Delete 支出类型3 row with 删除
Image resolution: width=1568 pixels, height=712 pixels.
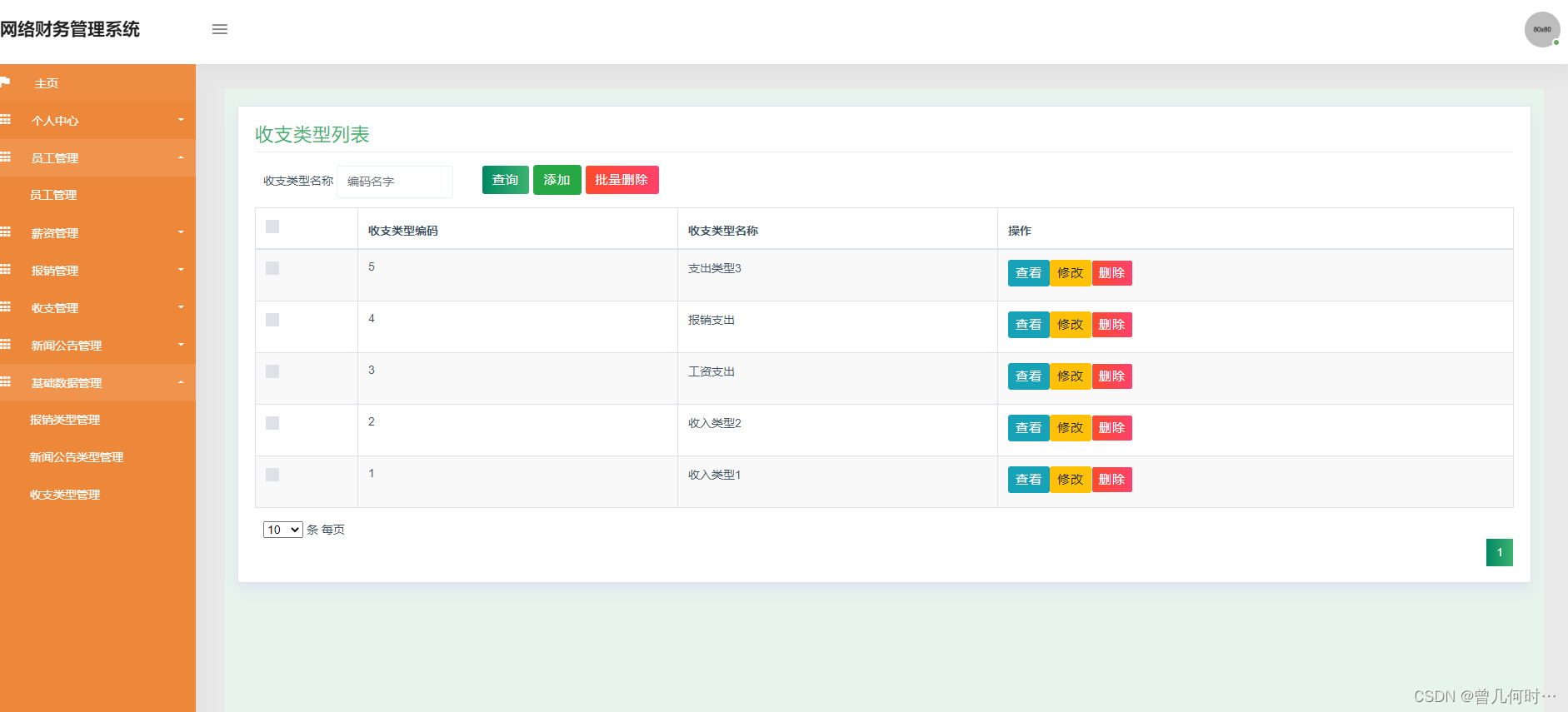pos(1111,273)
